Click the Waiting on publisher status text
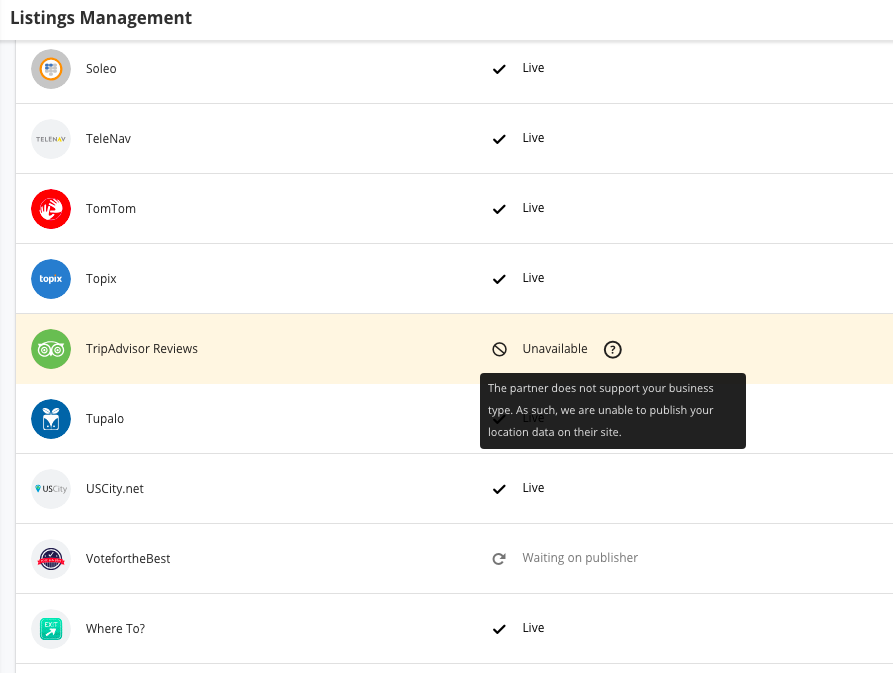893x673 pixels. (x=580, y=558)
